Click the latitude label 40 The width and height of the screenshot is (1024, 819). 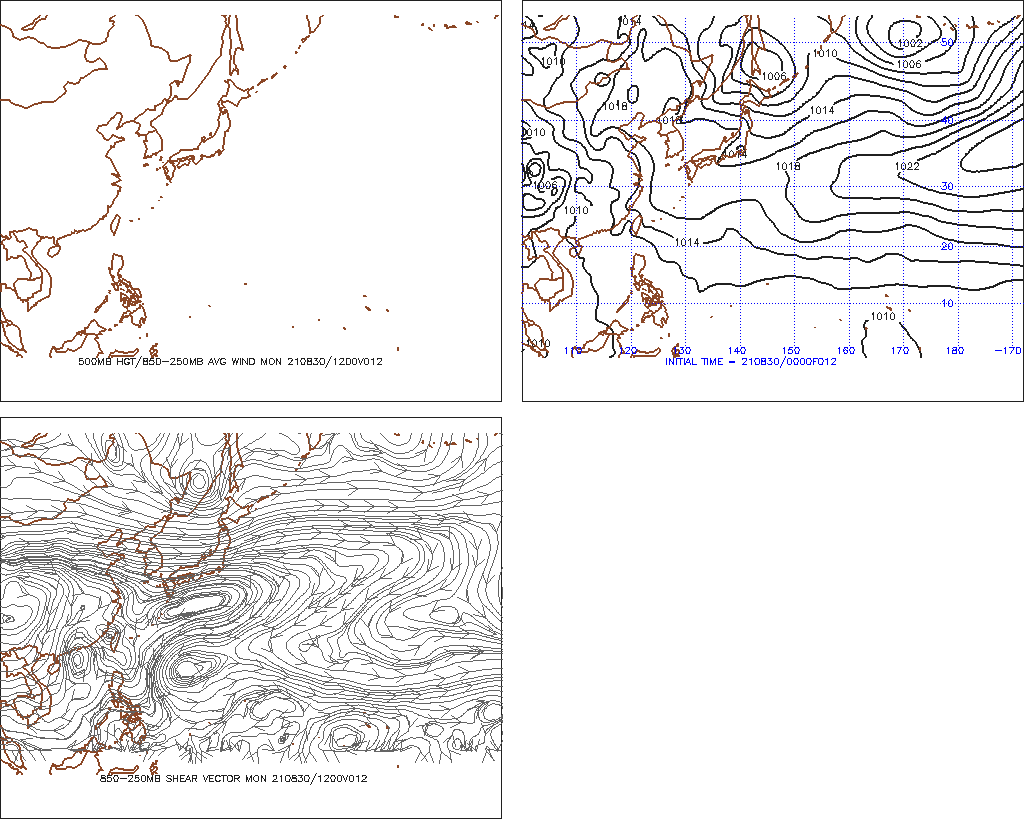[x=948, y=120]
